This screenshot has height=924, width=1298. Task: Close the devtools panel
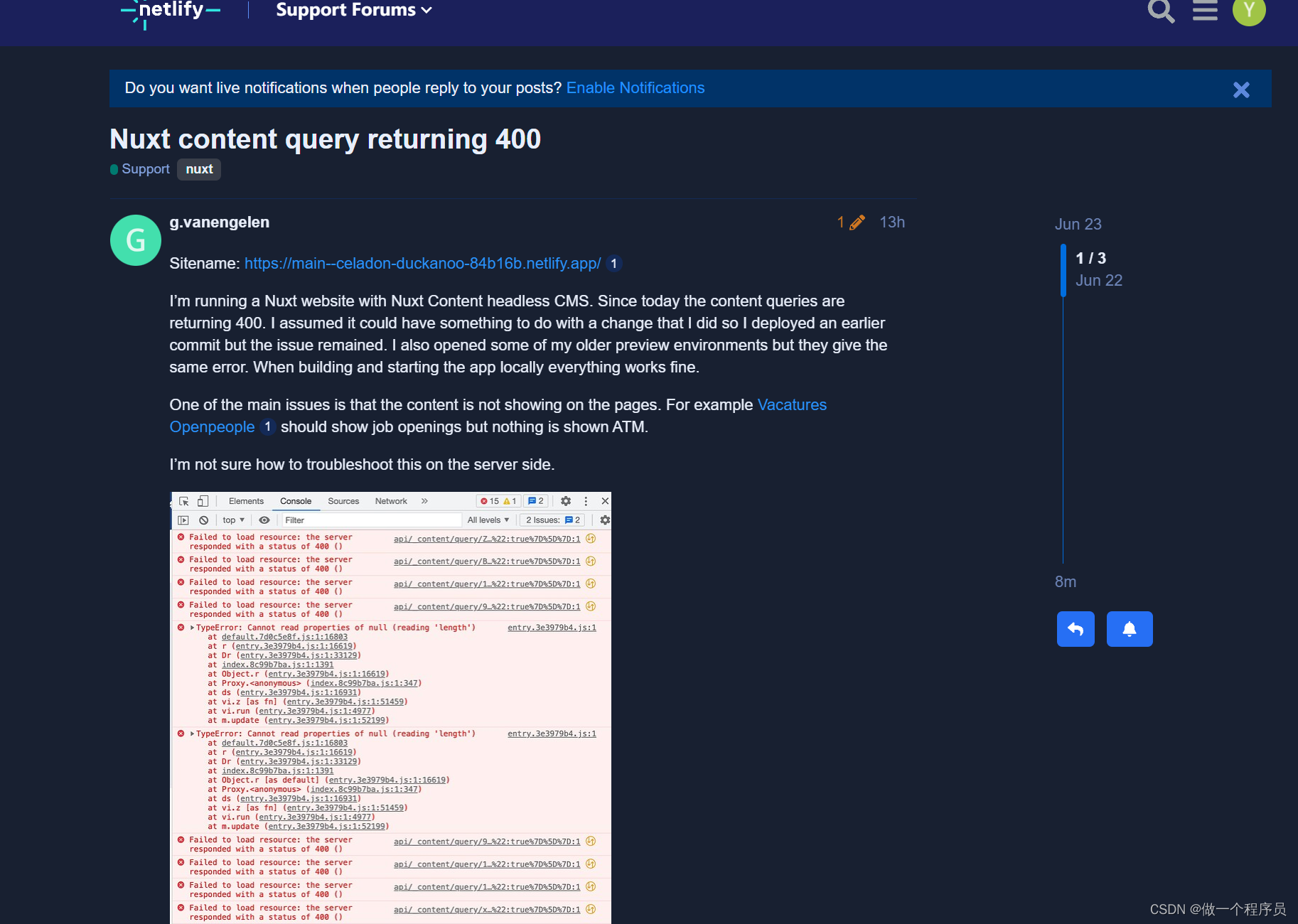click(x=605, y=501)
